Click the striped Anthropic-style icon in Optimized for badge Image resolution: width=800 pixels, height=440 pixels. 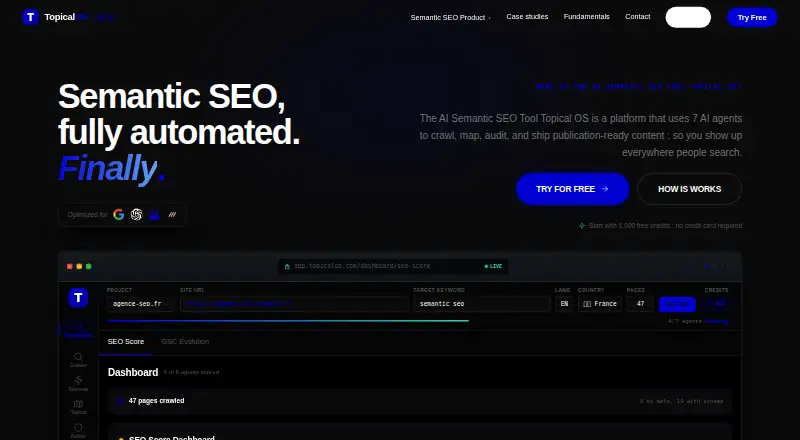coord(172,215)
